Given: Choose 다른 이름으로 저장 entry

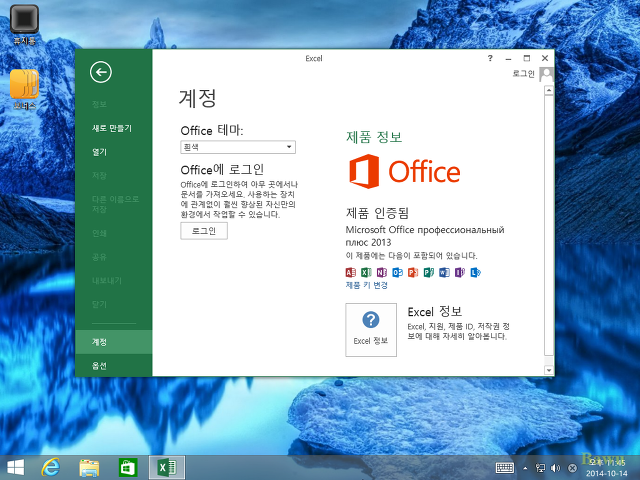Looking at the screenshot, I should tap(115, 204).
